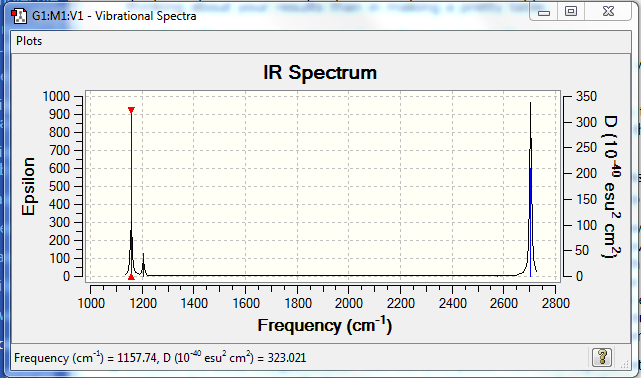Click the yellow question mark help button
641x378 pixels.
(x=602, y=357)
